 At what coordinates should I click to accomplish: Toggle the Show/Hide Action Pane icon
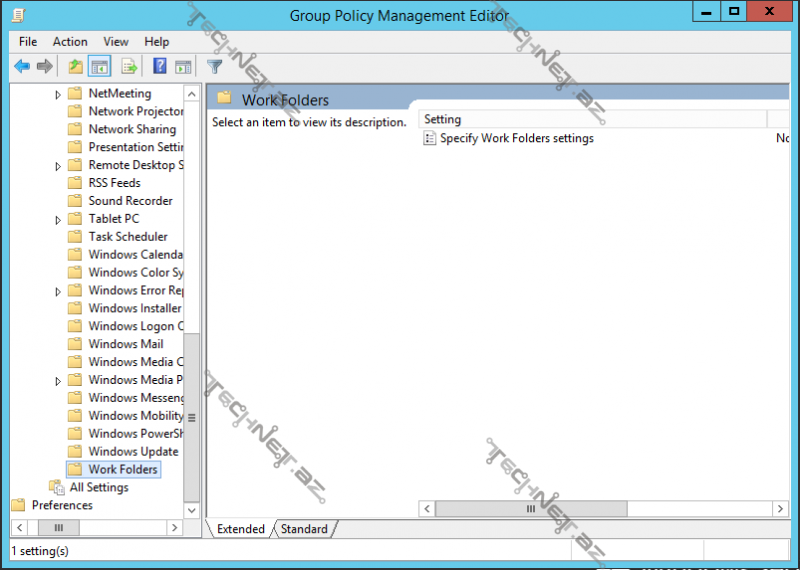coord(183,67)
